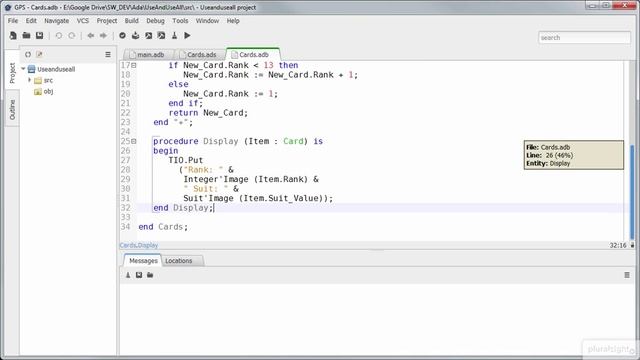640x360 pixels.
Task: Expand the src folder arrow
Action: (29, 80)
